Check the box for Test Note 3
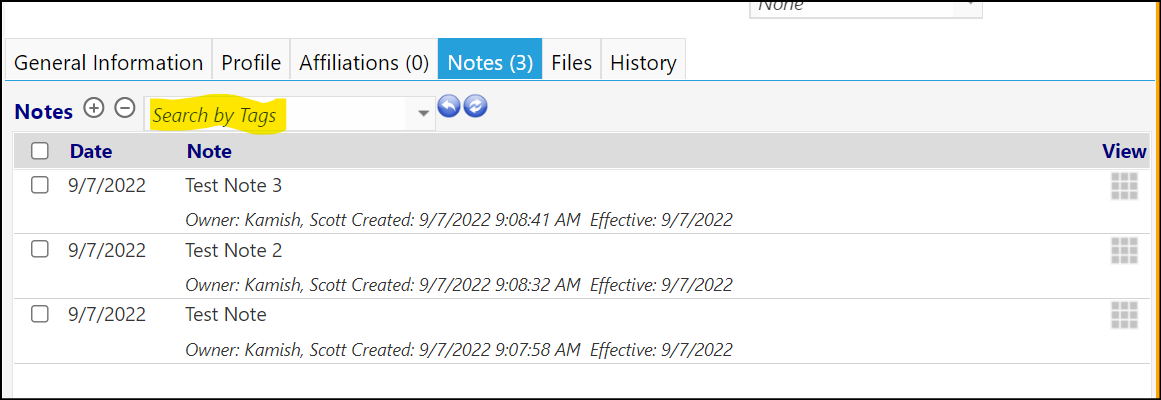Screen dimensions: 1161x400 point(40,185)
